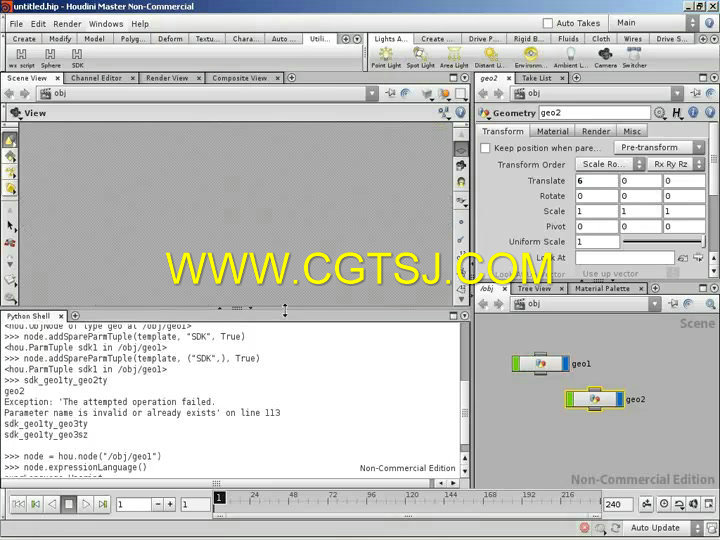Open the View menu dropdown in viewport
Viewport: 720px width, 540px height.
(x=28, y=113)
